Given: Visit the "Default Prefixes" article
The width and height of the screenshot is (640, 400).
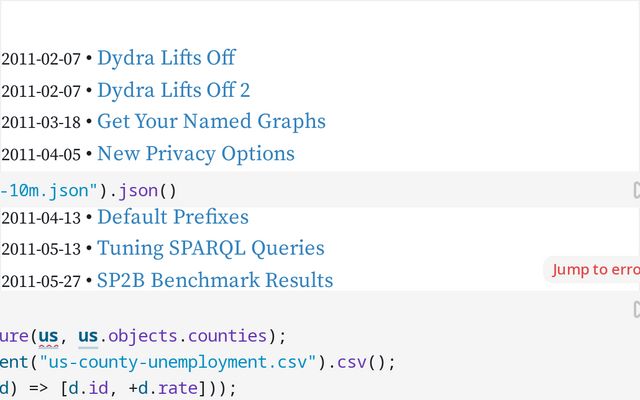Looking at the screenshot, I should [172, 217].
